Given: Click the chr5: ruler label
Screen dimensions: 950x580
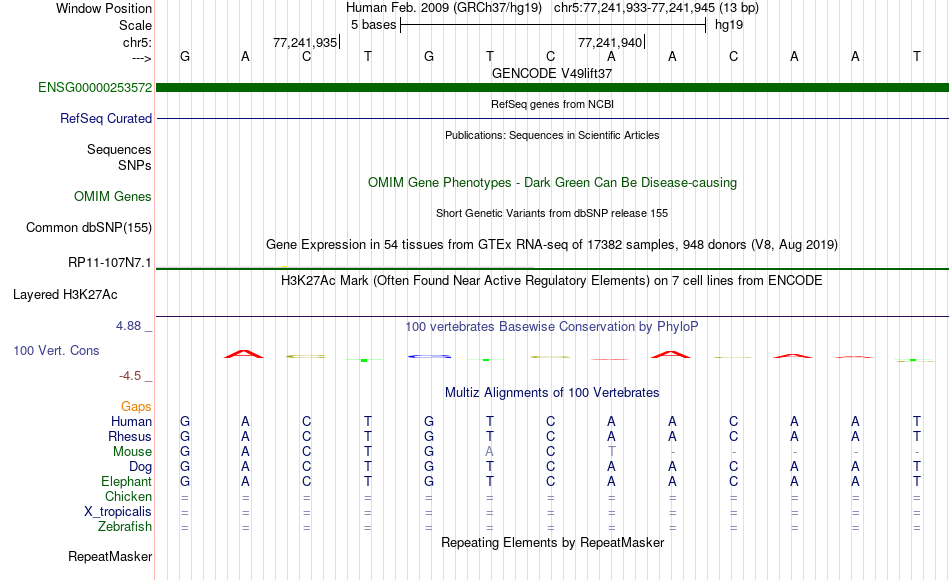Looking at the screenshot, I should 138,42.
